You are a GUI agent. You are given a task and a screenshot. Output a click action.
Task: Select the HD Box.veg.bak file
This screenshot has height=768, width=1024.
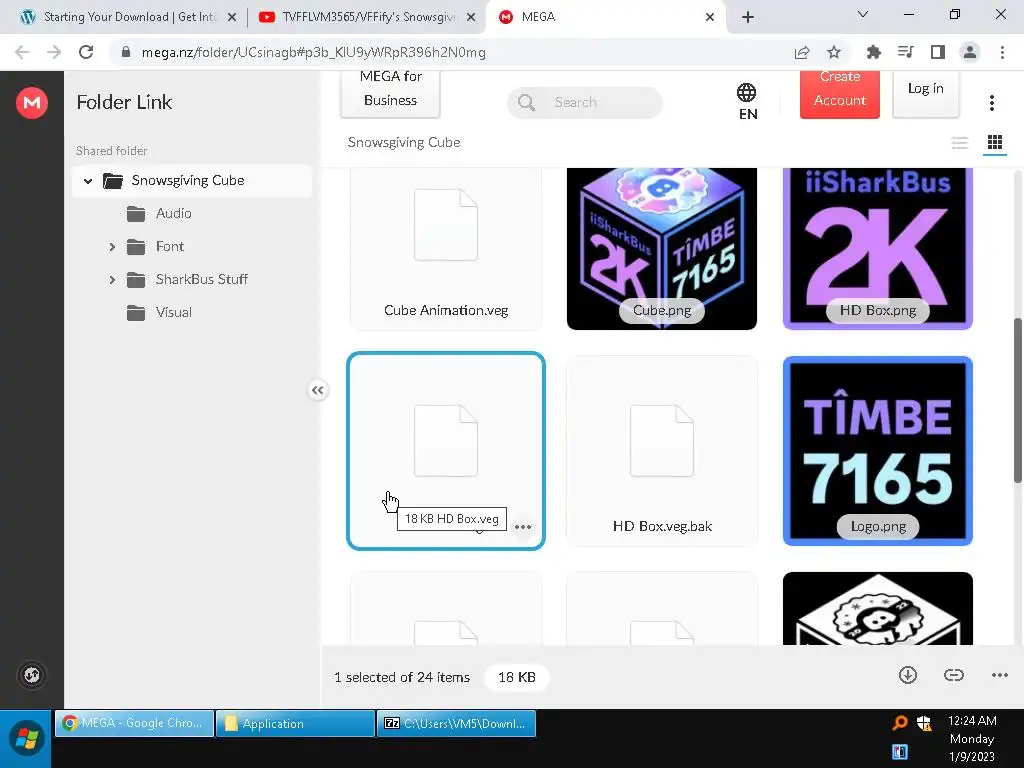pyautogui.click(x=662, y=451)
